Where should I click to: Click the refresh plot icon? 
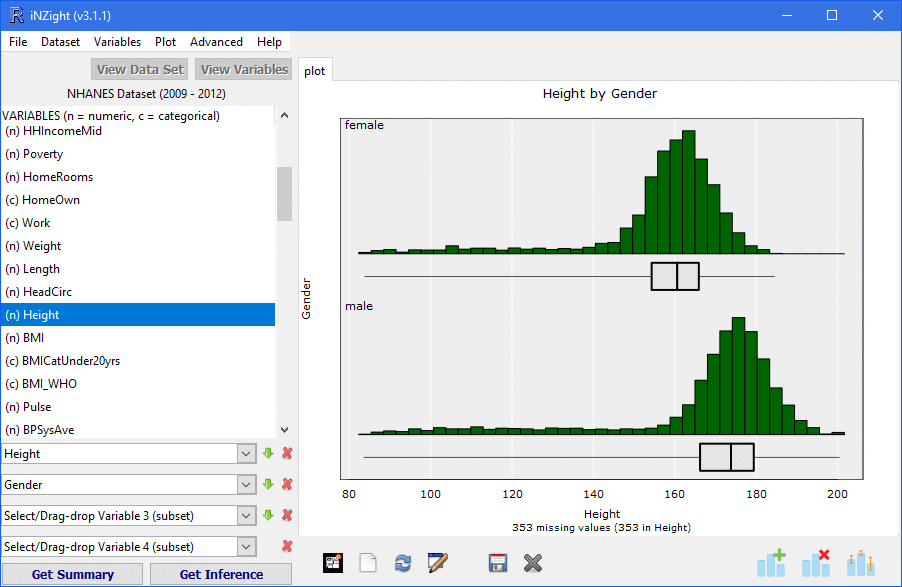403,563
